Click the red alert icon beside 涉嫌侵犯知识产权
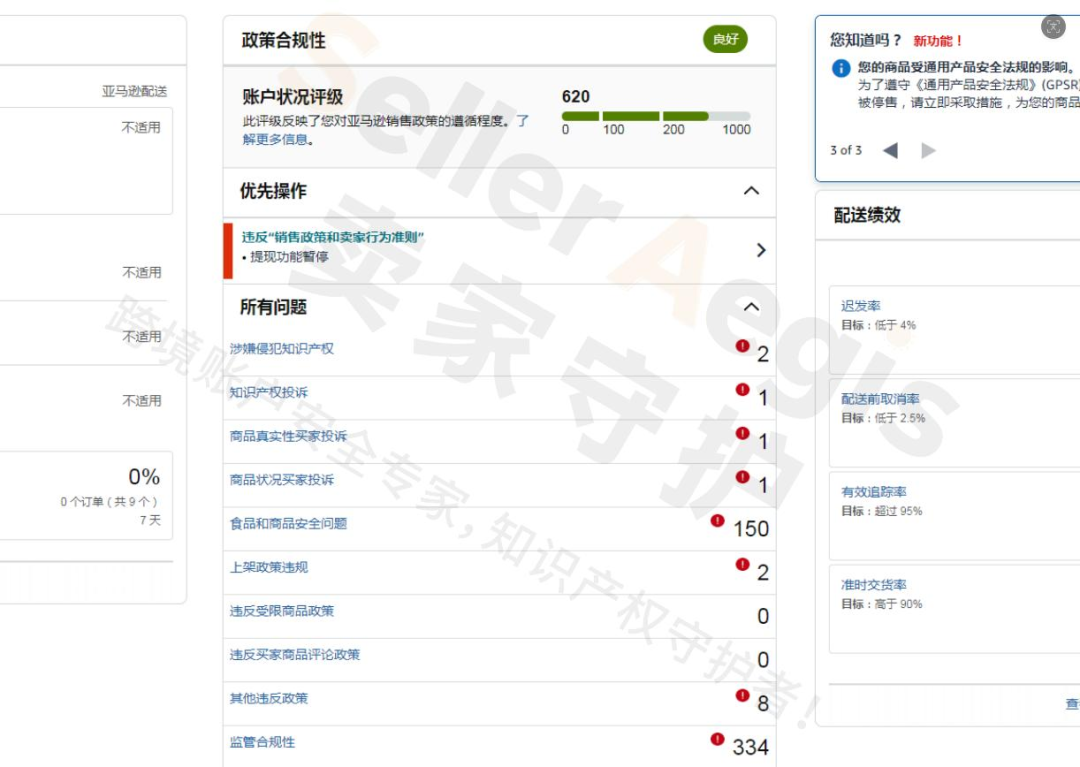 click(x=742, y=346)
